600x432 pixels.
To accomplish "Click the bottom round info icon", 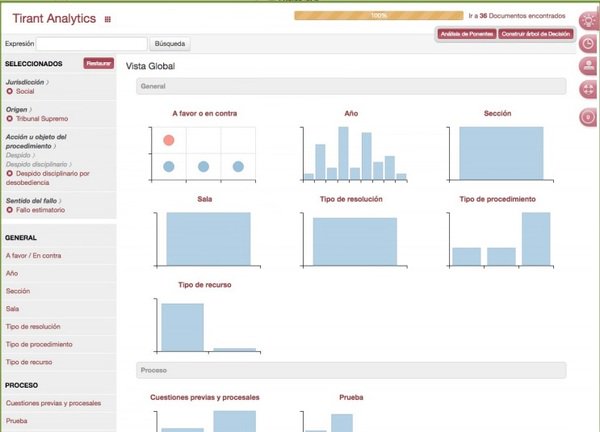I will coord(588,117).
